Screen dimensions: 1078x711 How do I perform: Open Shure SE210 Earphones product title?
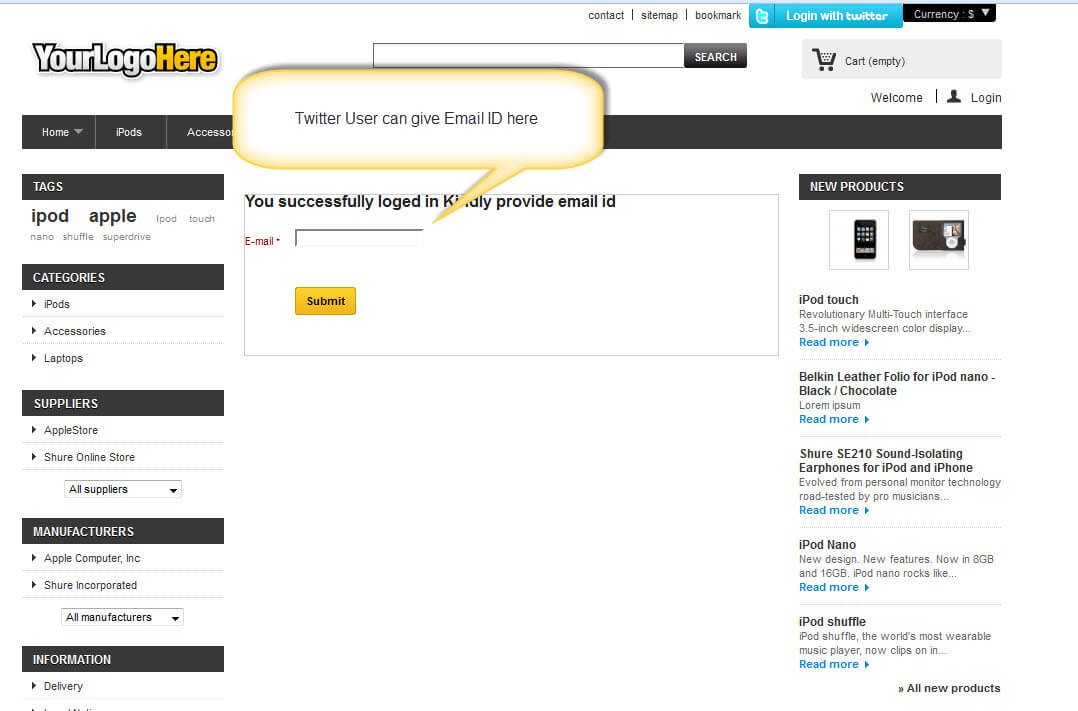click(x=886, y=461)
